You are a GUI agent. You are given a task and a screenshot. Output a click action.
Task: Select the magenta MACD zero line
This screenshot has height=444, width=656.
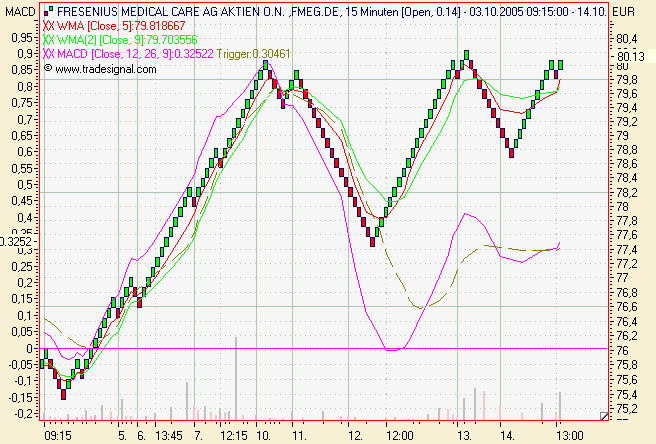324,348
